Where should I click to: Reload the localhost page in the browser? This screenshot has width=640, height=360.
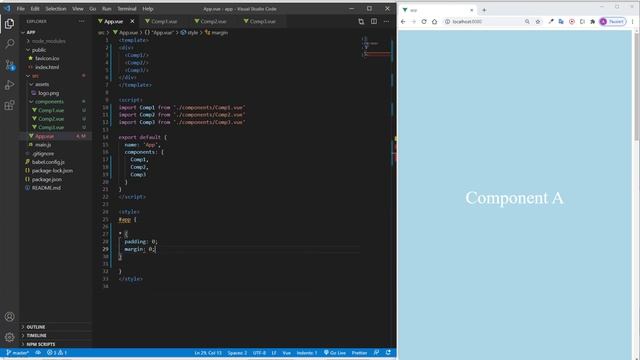click(424, 22)
